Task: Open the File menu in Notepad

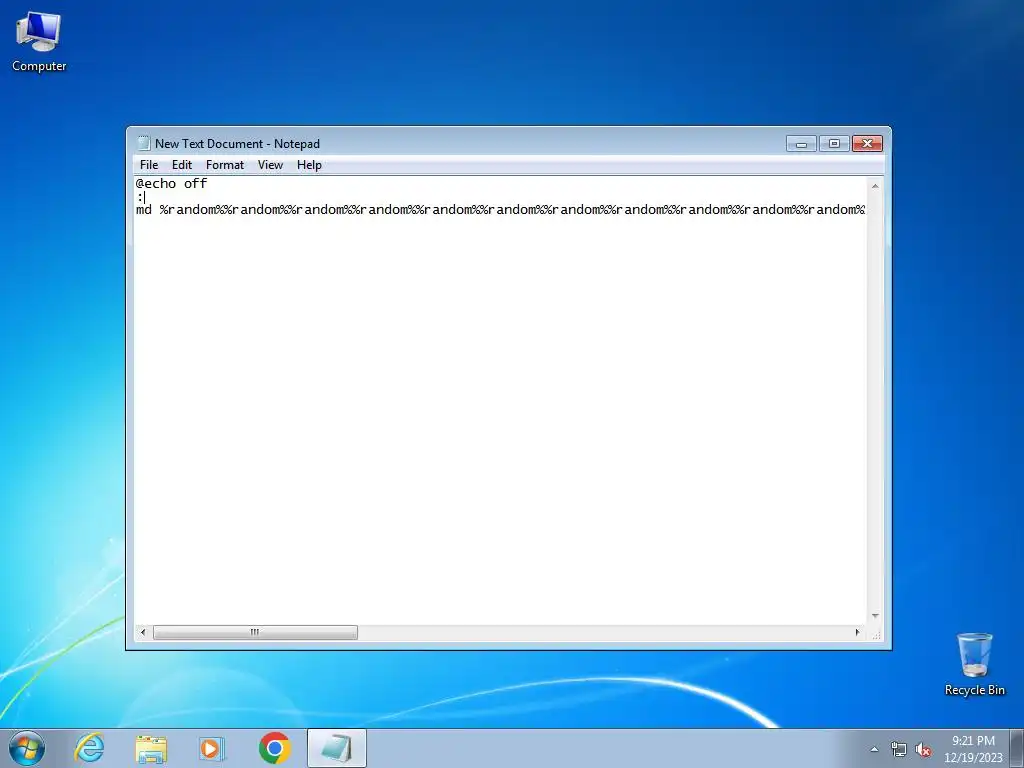Action: [149, 165]
